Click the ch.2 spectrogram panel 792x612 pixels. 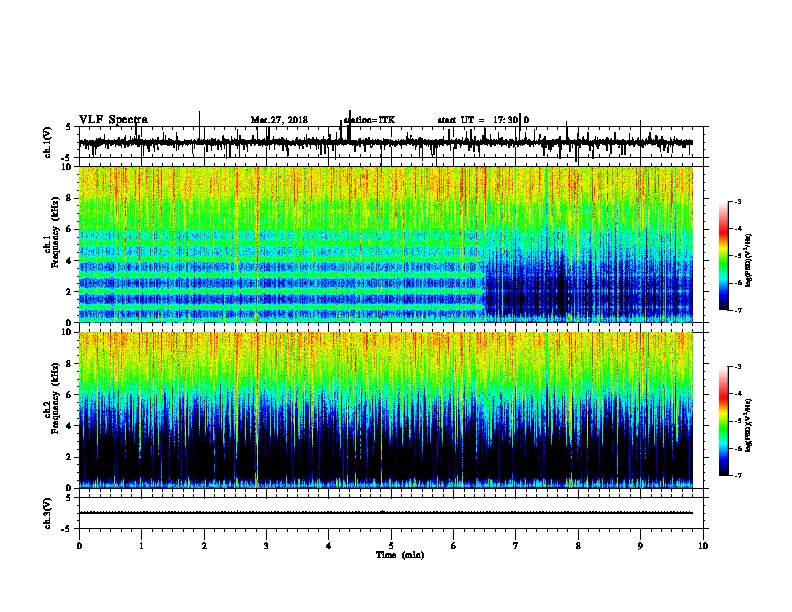pos(386,410)
